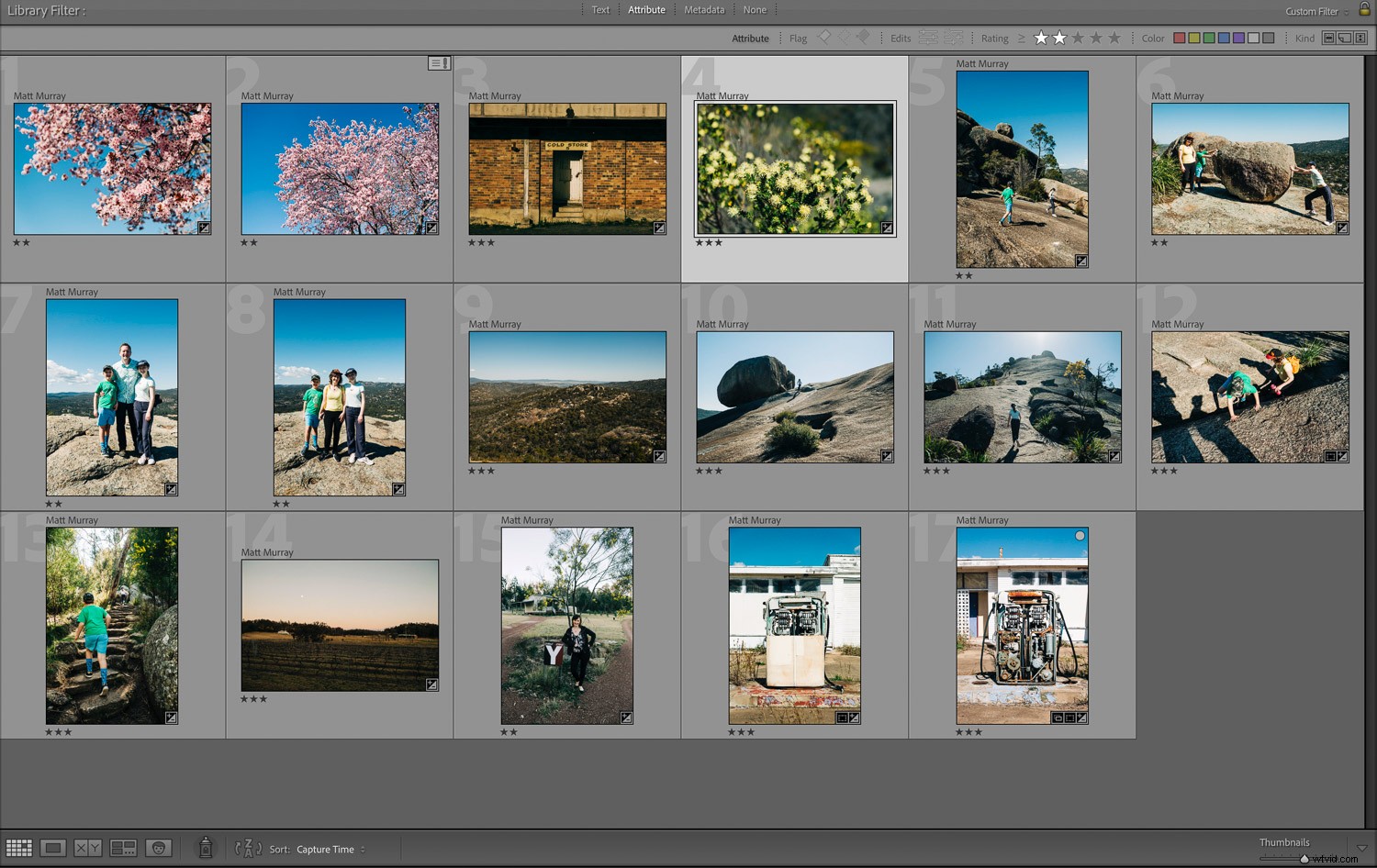Open the Custom Filter dropdown
The height and width of the screenshot is (868, 1377).
pos(1313,11)
